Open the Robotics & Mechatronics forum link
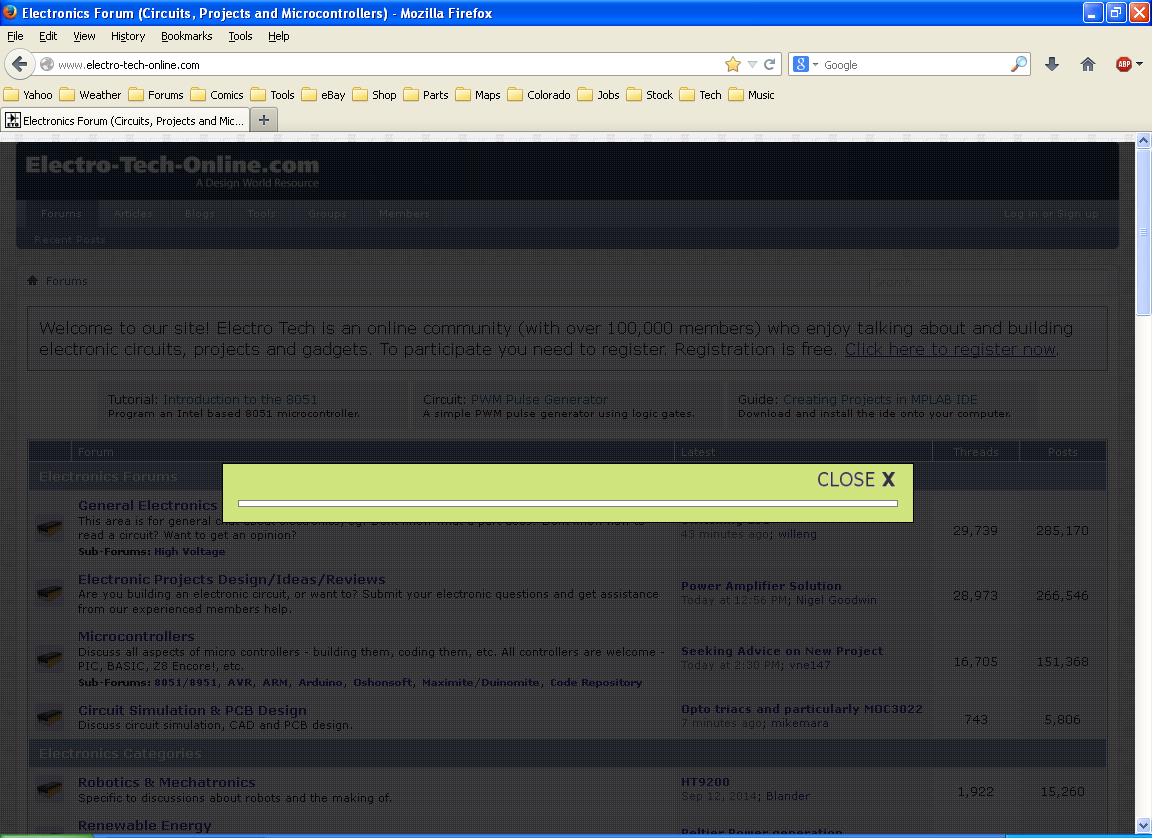Screen dimensions: 1152x838 pos(167,782)
